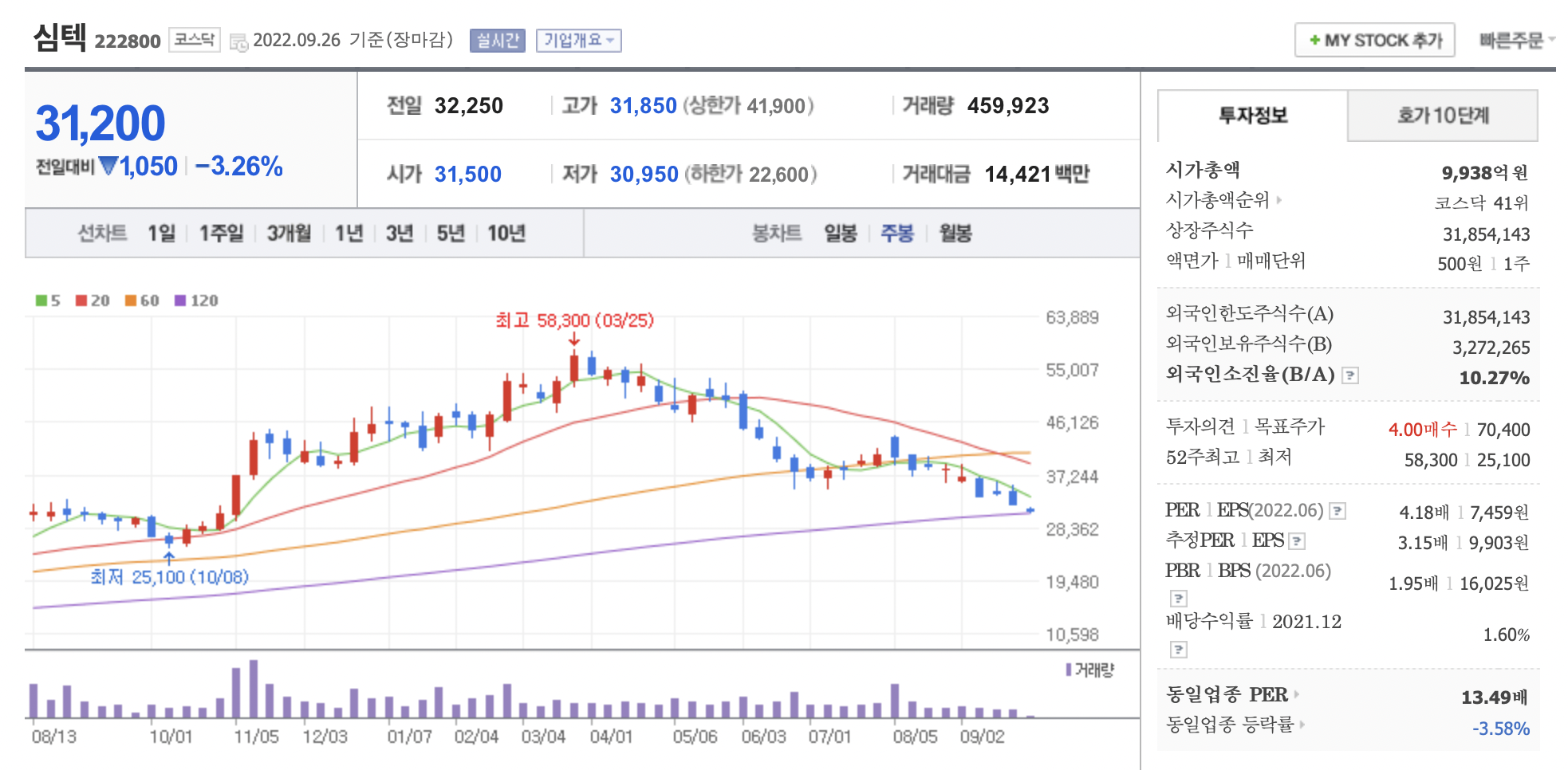Click the 동일업종 PER link
1568x770 pixels.
coord(1227,694)
